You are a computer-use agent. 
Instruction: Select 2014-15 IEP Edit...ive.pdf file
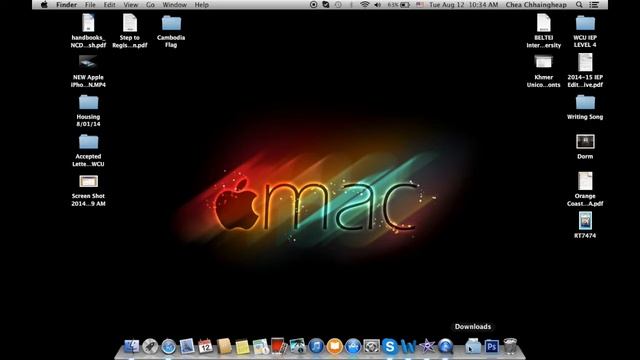pos(585,71)
